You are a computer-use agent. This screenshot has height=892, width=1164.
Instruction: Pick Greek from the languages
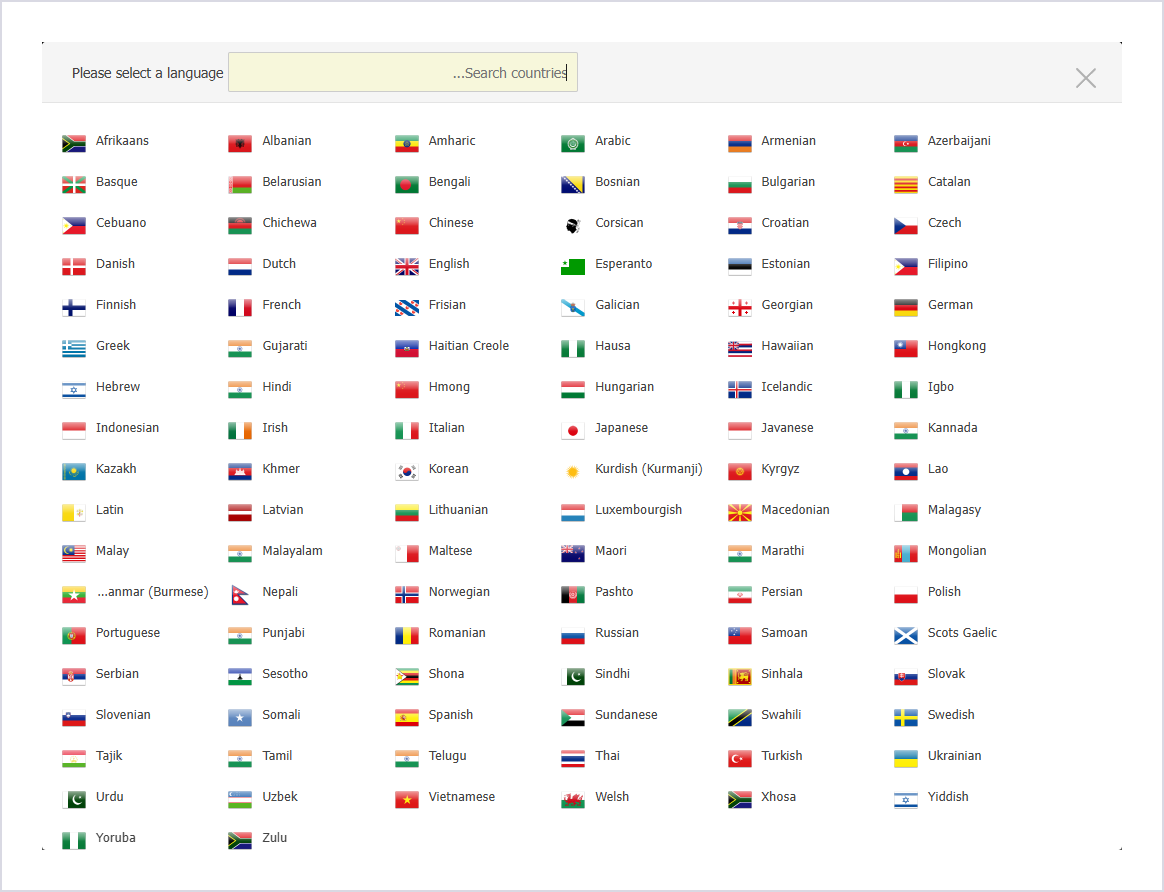point(113,346)
